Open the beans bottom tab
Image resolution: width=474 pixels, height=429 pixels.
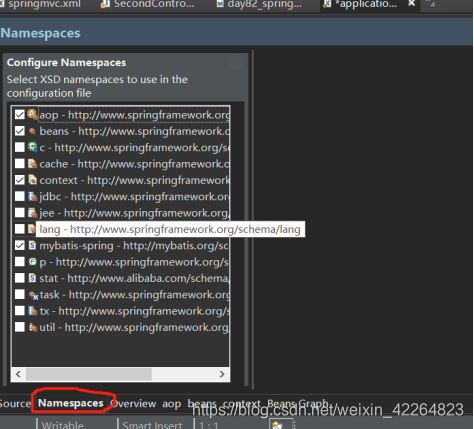[202, 404]
